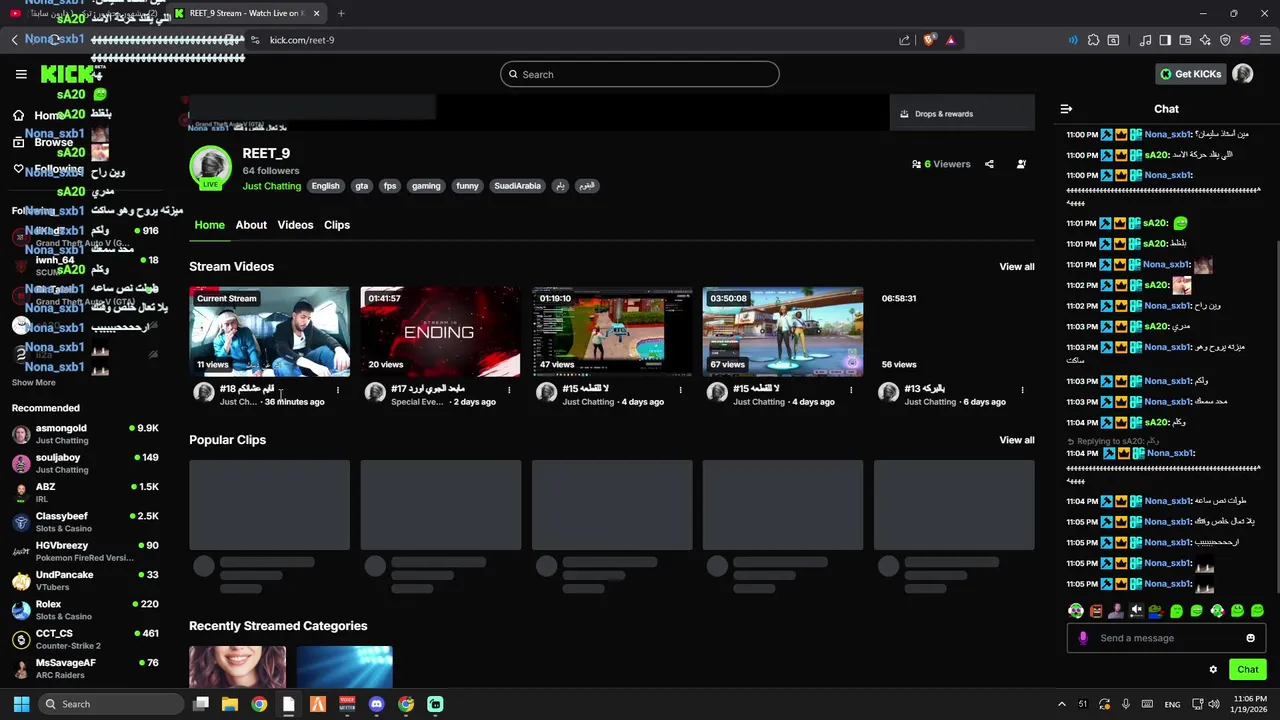Open the Brave Wallet icon
This screenshot has width=1280, height=720.
click(1185, 40)
